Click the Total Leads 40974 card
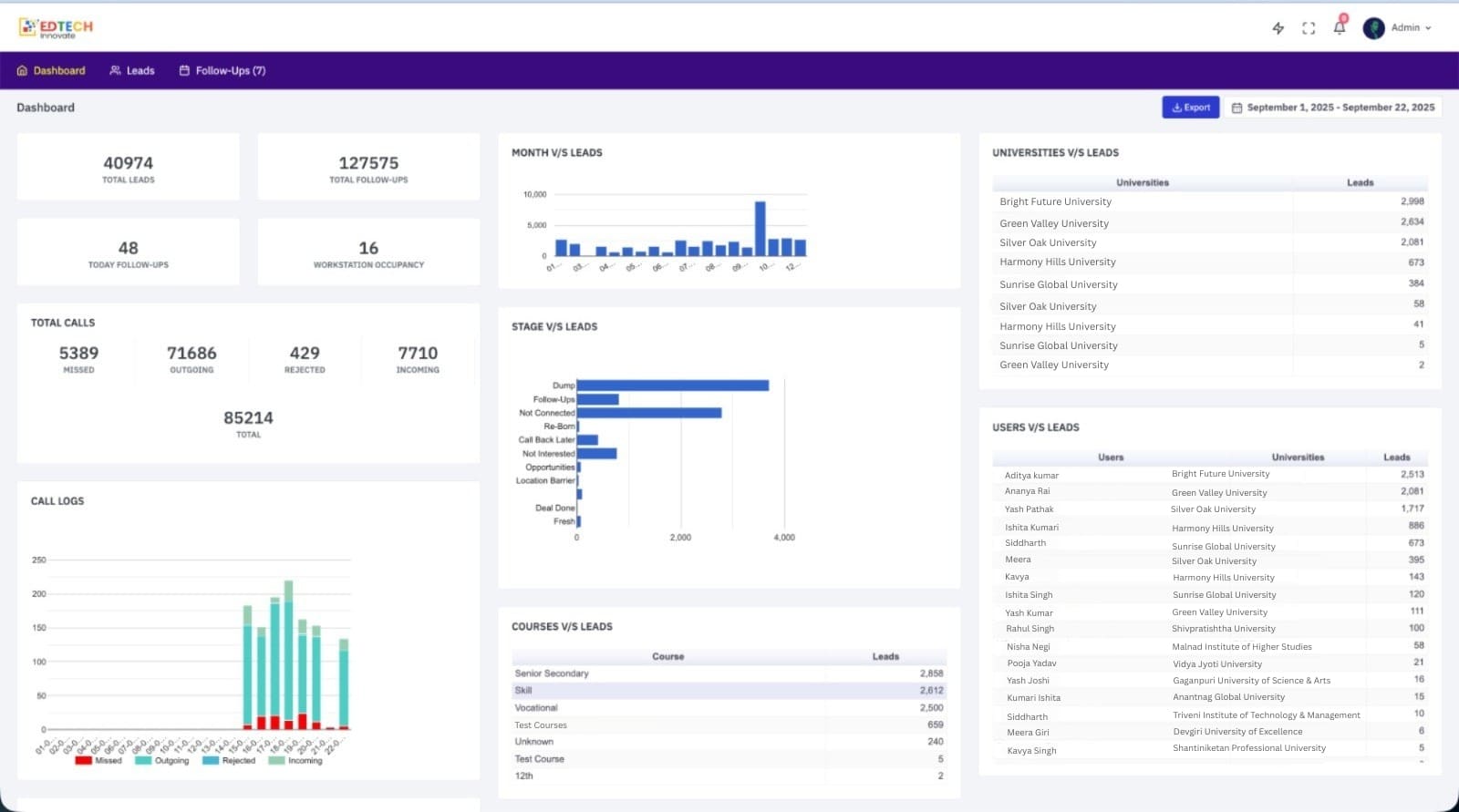 coord(129,168)
